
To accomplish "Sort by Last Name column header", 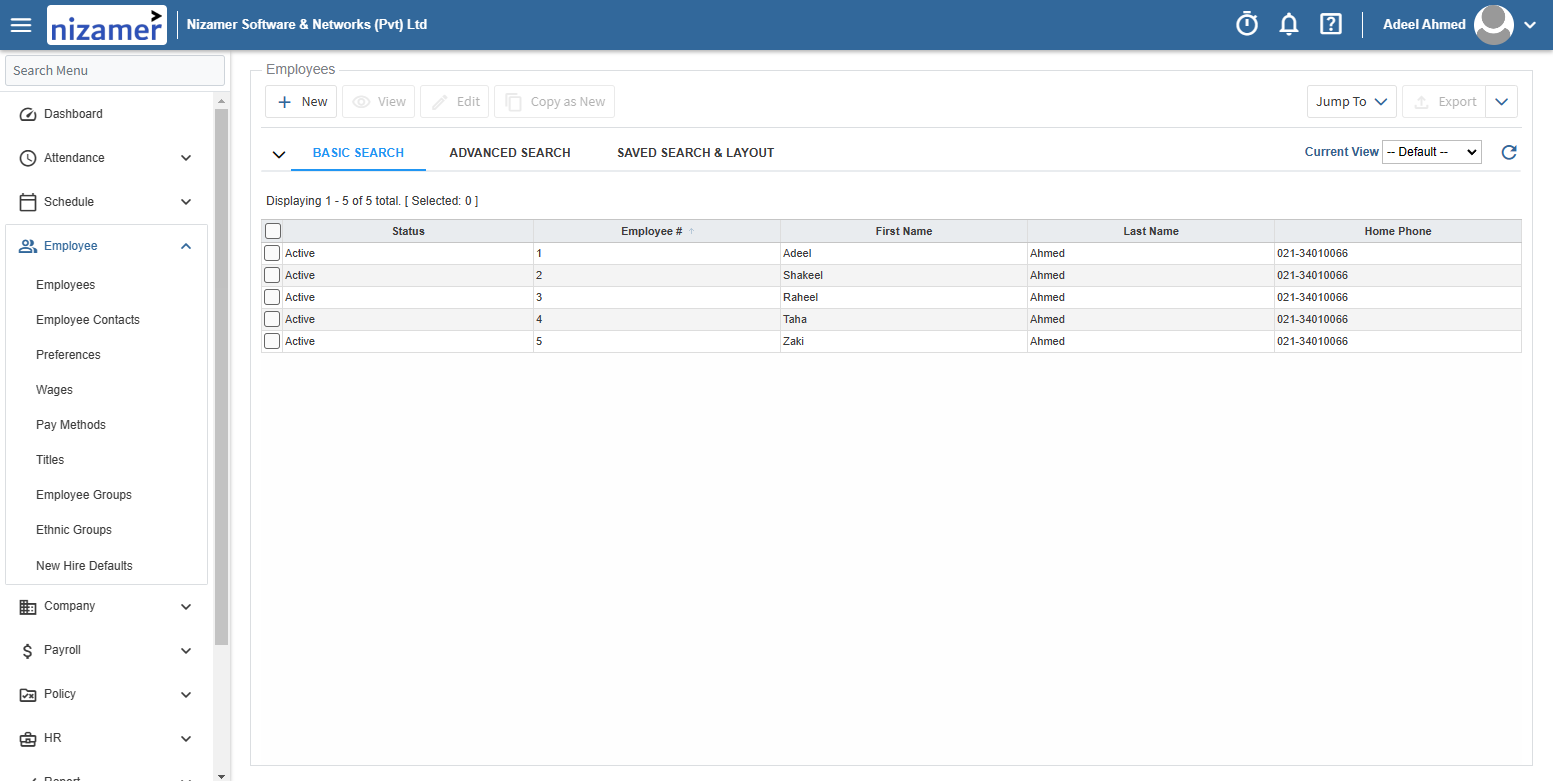I will click(1151, 231).
